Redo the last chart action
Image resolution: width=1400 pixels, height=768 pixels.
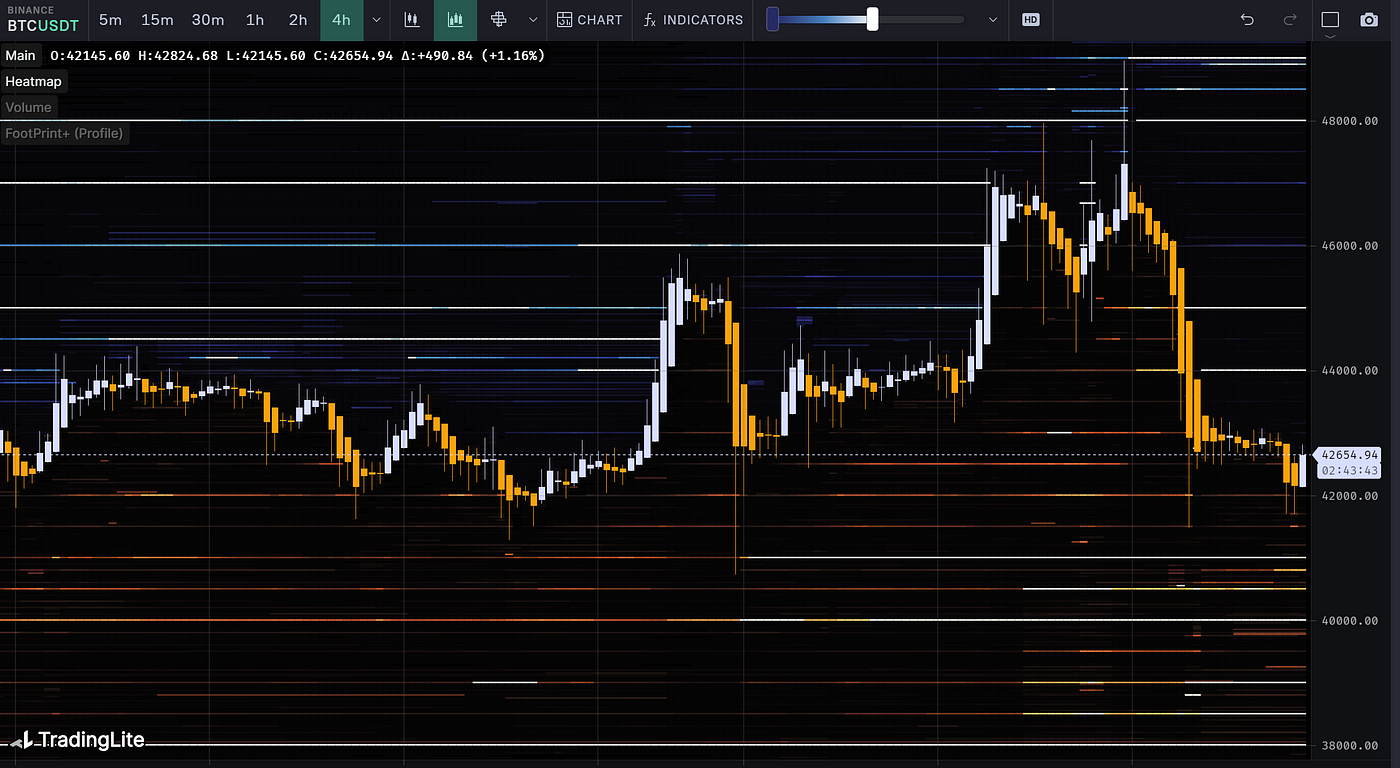(1290, 19)
